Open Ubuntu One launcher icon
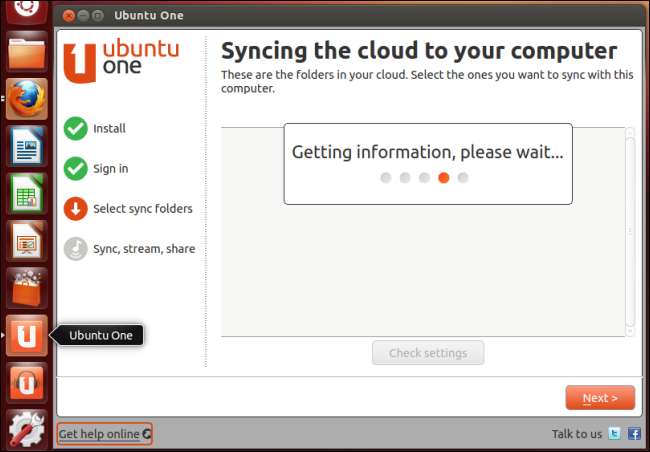650x452 pixels. (27, 335)
